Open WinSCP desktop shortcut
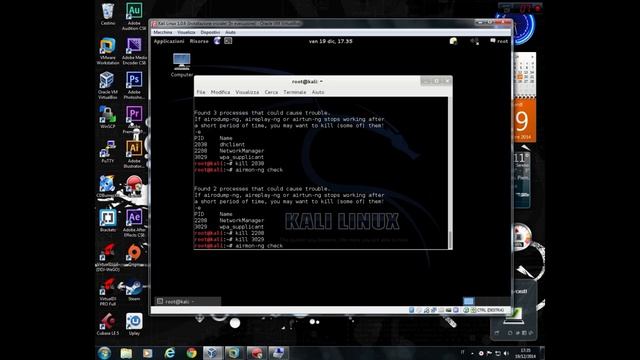Viewport: 640px width, 360px height. pyautogui.click(x=108, y=117)
